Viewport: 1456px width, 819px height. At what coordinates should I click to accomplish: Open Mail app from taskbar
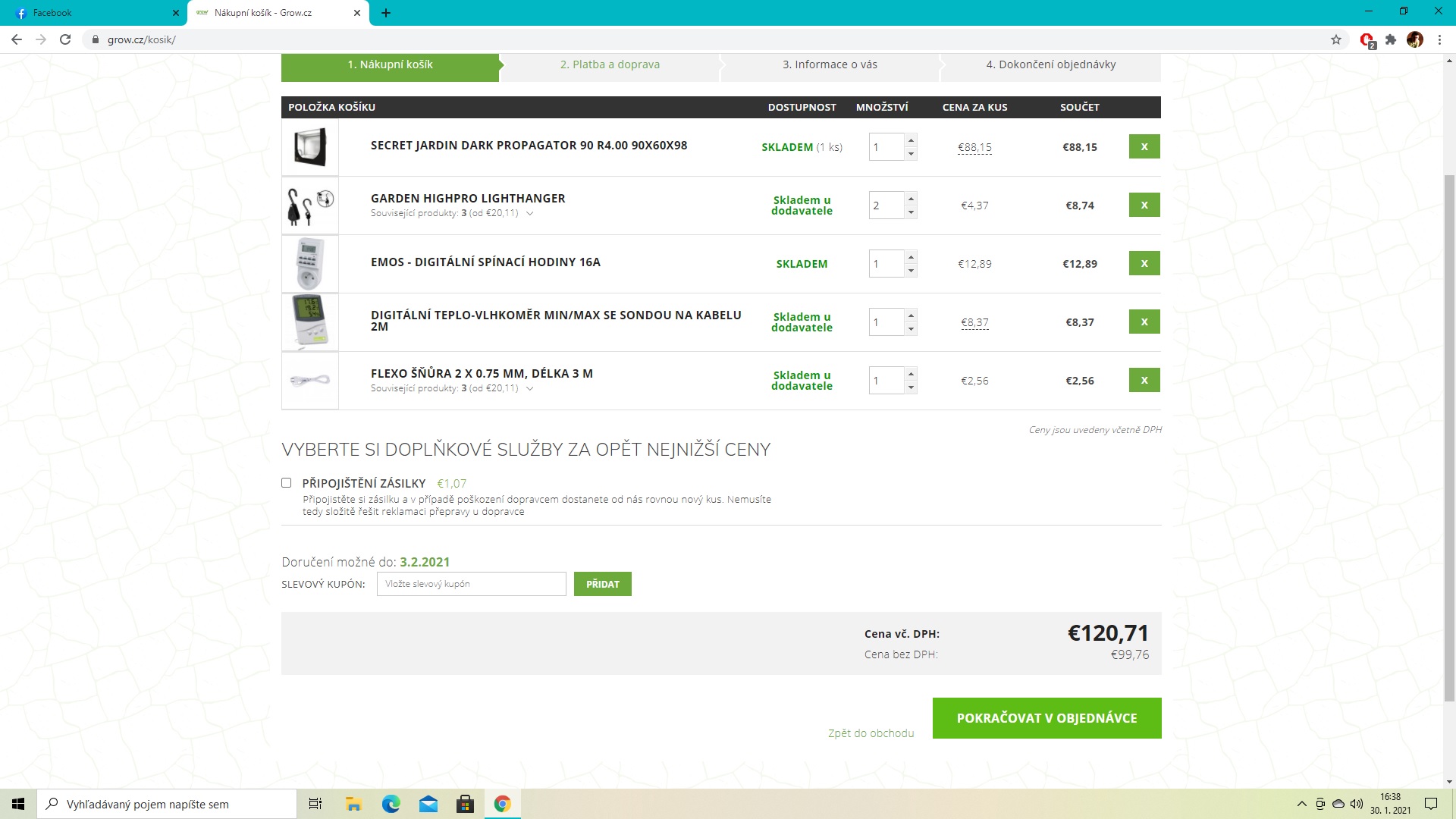coord(428,804)
